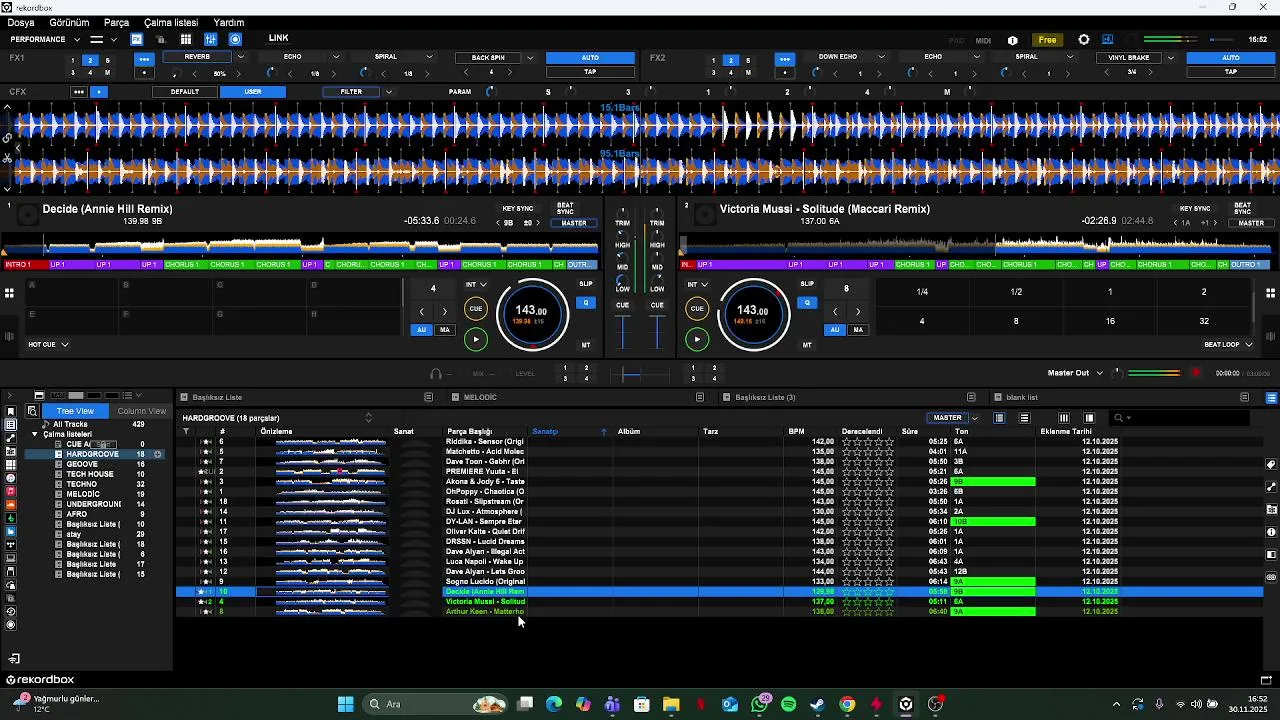The height and width of the screenshot is (720, 1280).
Task: Toggle Deck 2 MT master tempo
Action: click(x=807, y=345)
